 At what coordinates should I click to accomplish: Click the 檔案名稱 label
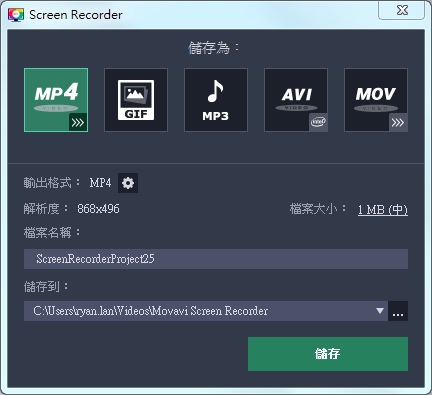tap(52, 232)
